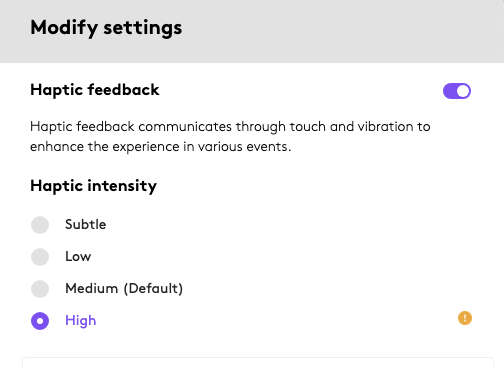Click the white center dot of High radio
The width and height of the screenshot is (504, 367).
point(40,321)
